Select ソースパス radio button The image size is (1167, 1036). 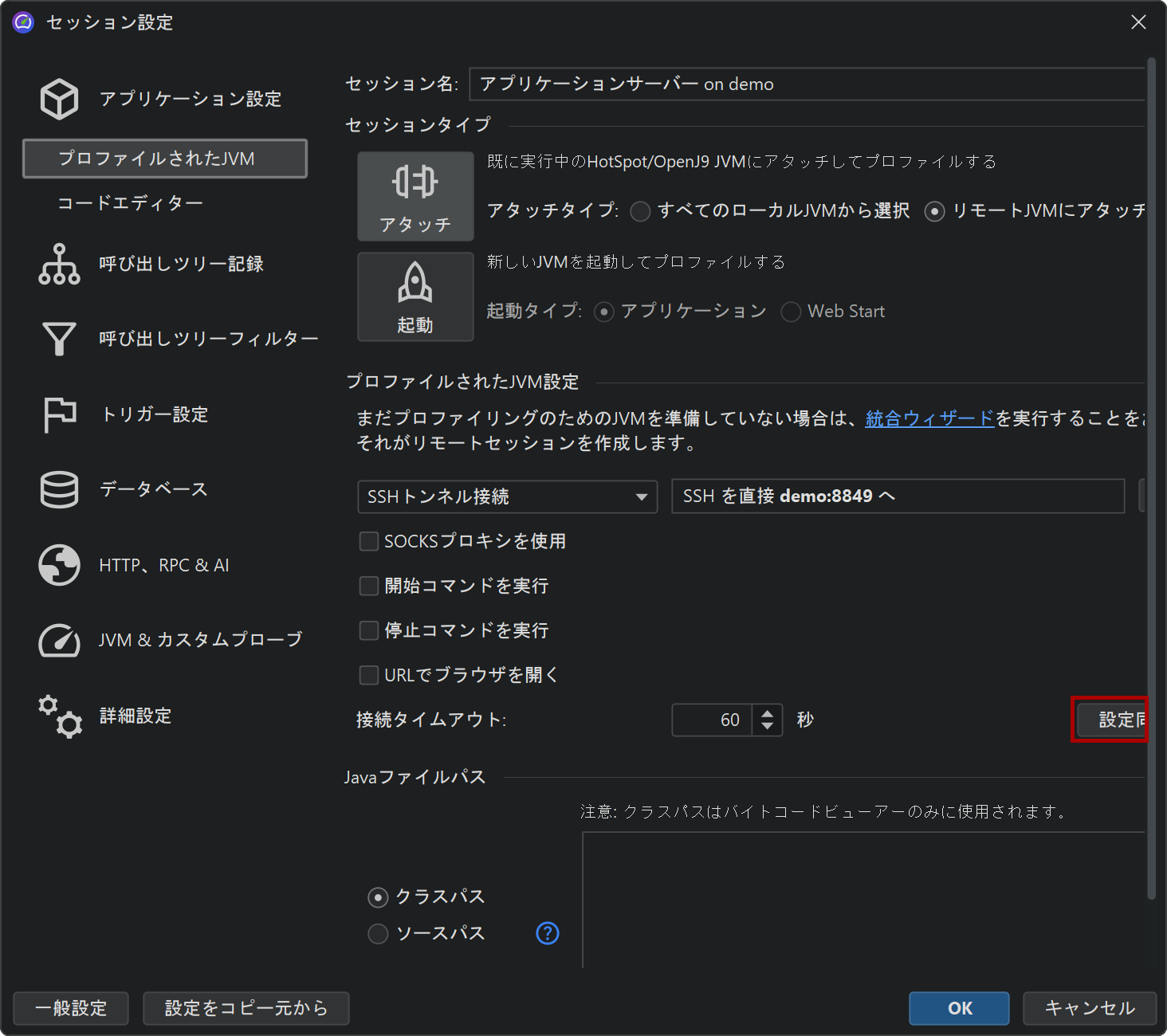tap(378, 933)
